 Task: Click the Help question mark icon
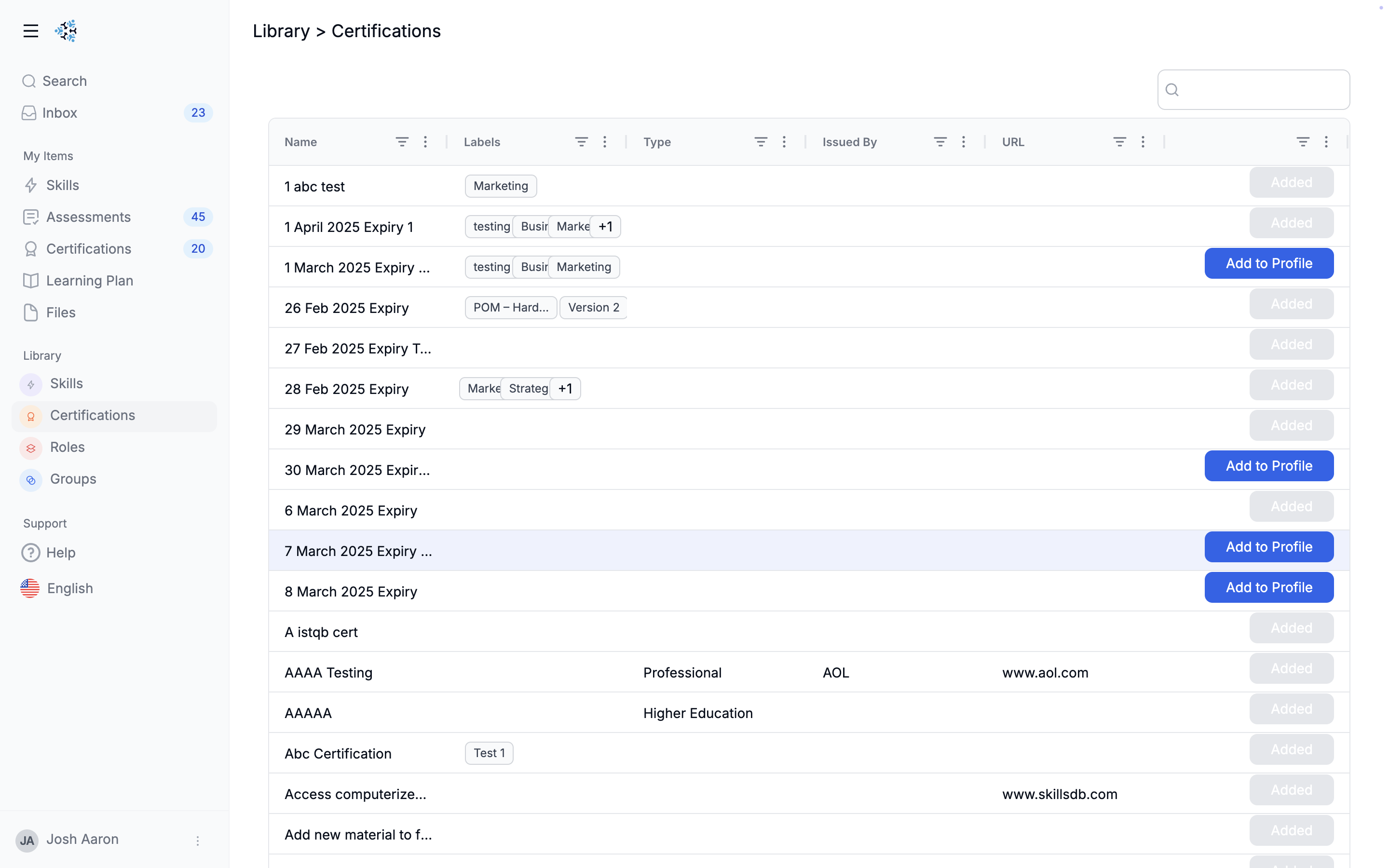pos(31,552)
